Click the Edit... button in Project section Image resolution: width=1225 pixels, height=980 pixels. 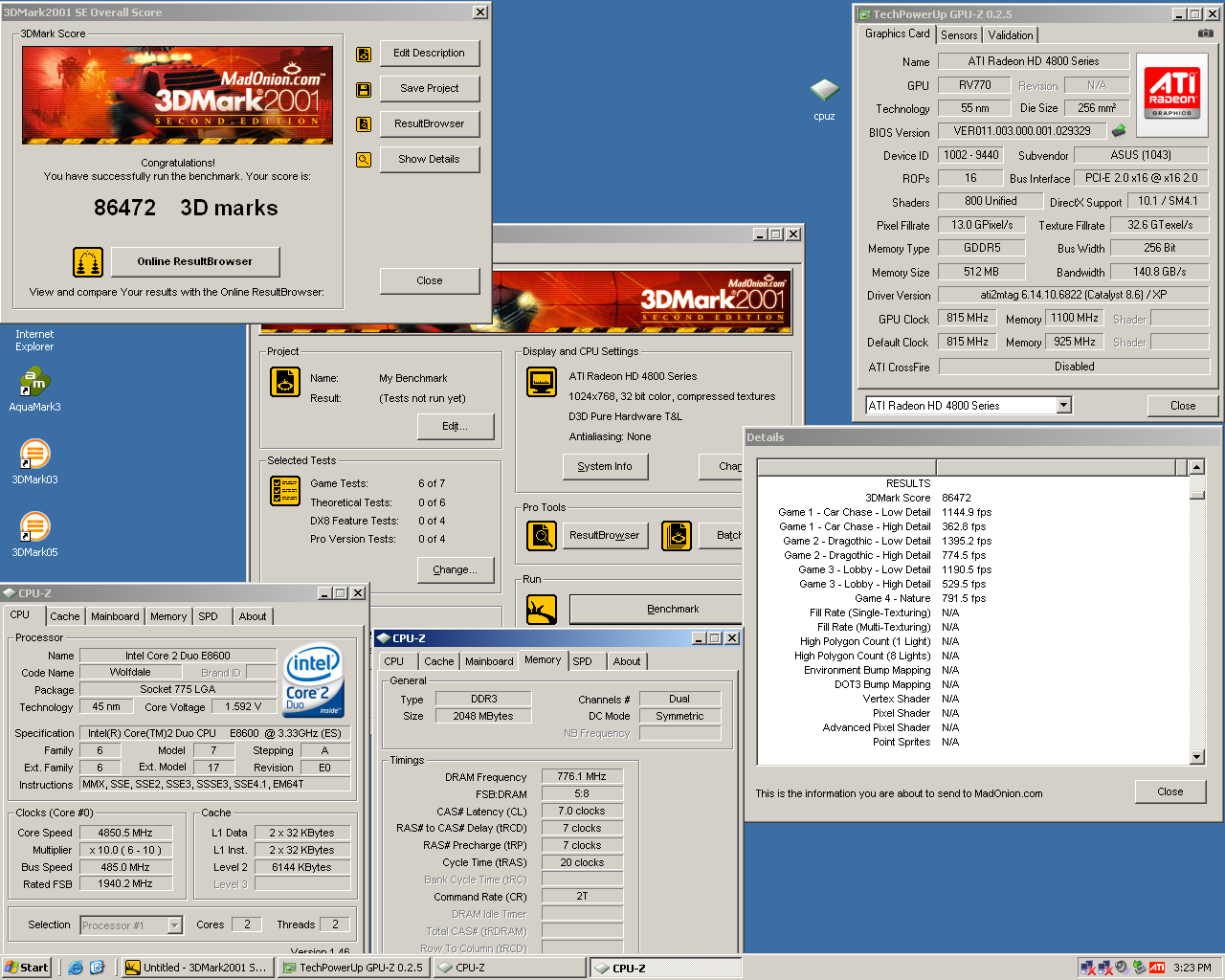point(456,427)
